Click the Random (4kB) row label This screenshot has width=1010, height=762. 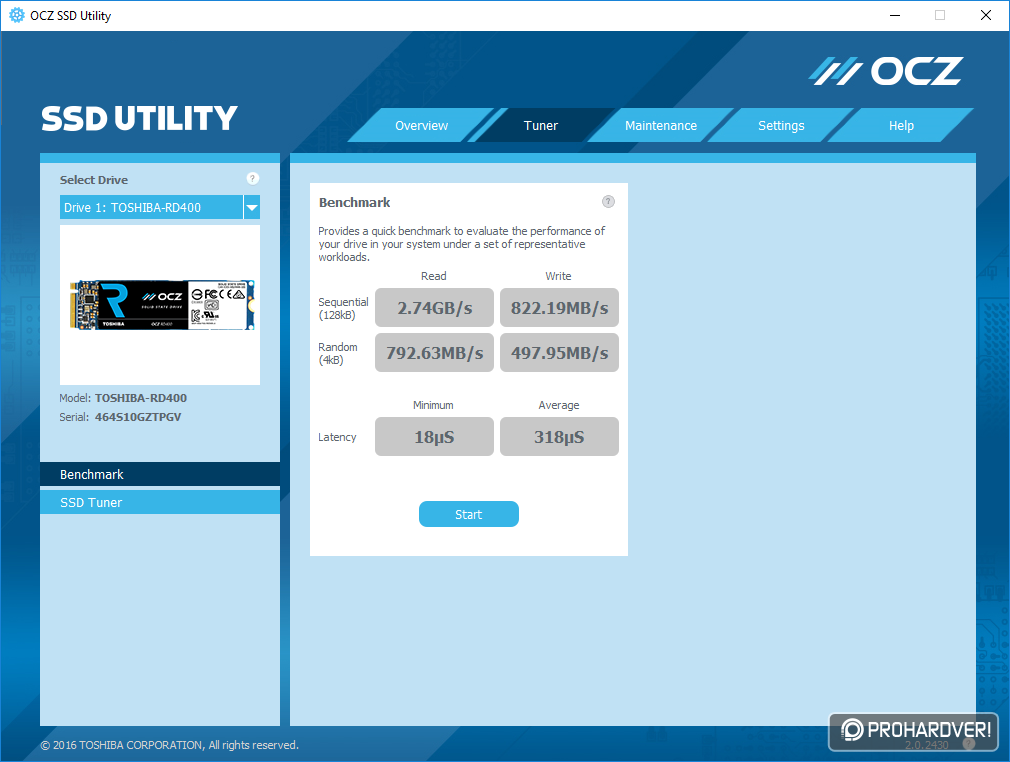coord(338,353)
